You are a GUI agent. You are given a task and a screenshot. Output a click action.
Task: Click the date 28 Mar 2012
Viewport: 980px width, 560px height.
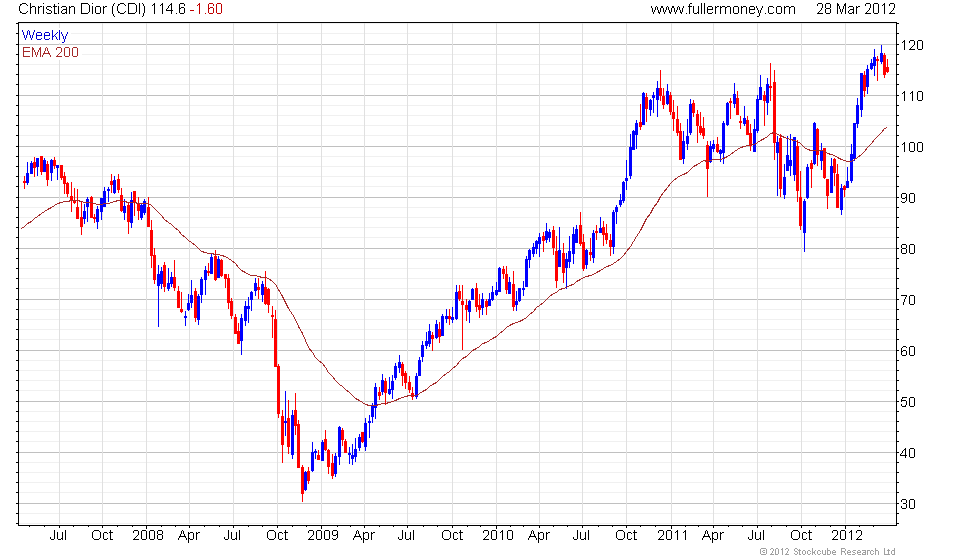(856, 9)
